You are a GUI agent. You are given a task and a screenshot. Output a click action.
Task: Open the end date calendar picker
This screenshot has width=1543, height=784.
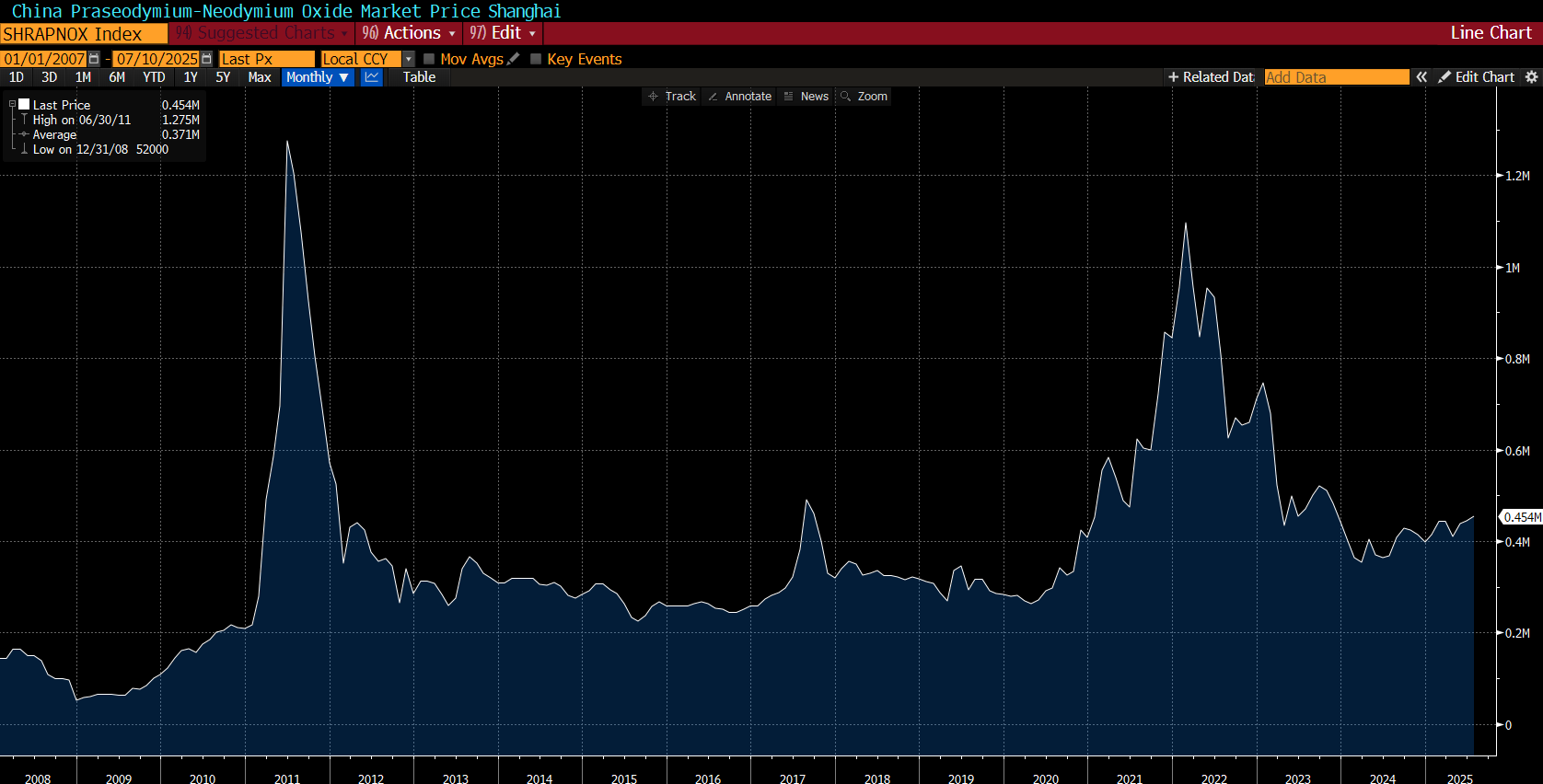206,59
